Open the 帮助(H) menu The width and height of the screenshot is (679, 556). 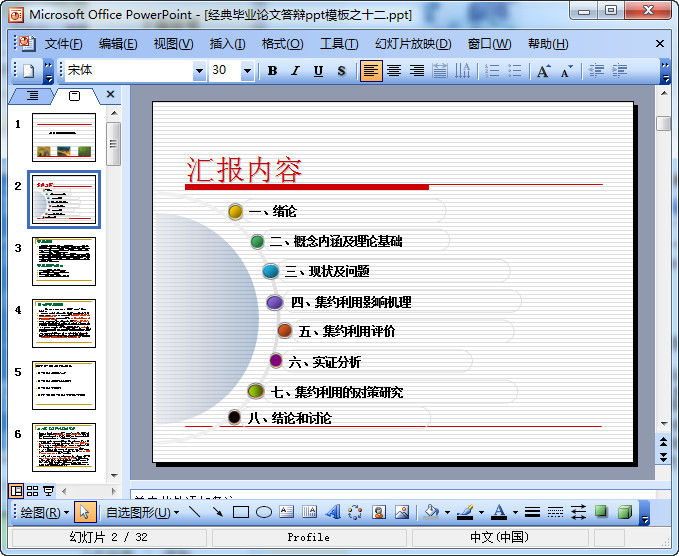(x=548, y=44)
